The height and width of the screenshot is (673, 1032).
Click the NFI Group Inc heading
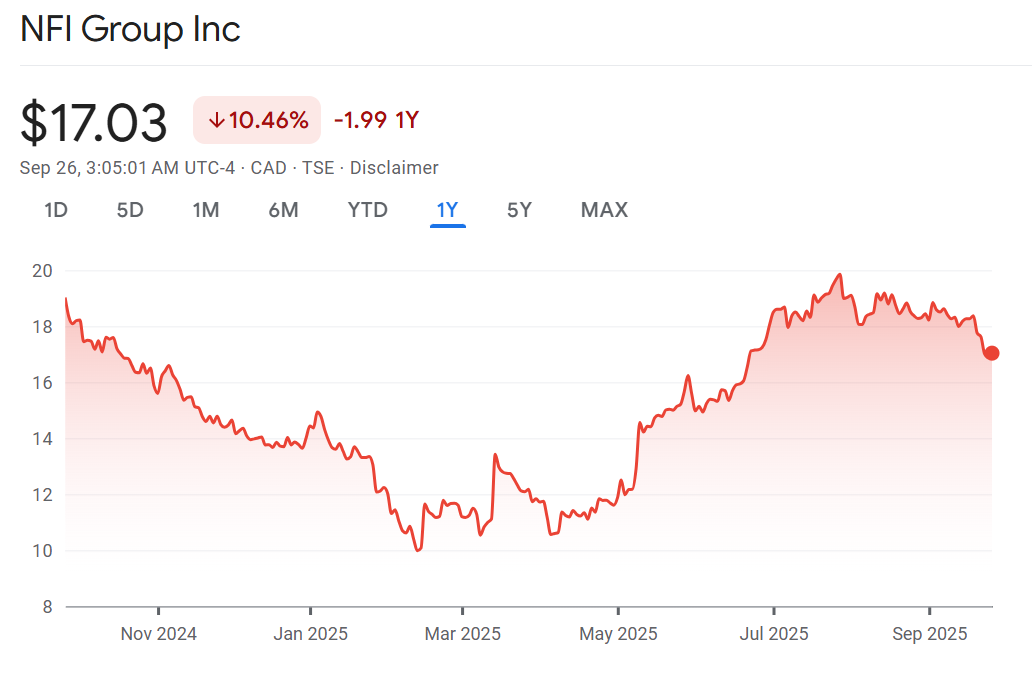[130, 29]
